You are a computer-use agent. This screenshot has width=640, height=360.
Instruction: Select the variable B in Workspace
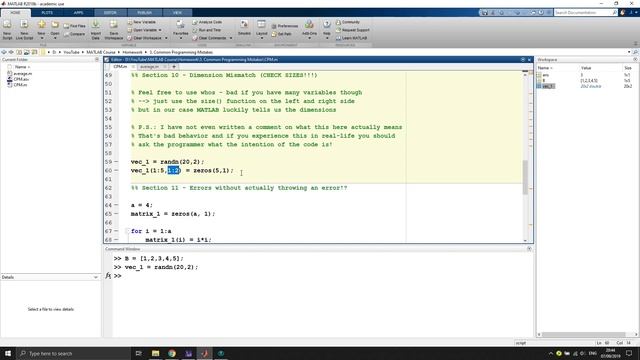click(x=543, y=81)
